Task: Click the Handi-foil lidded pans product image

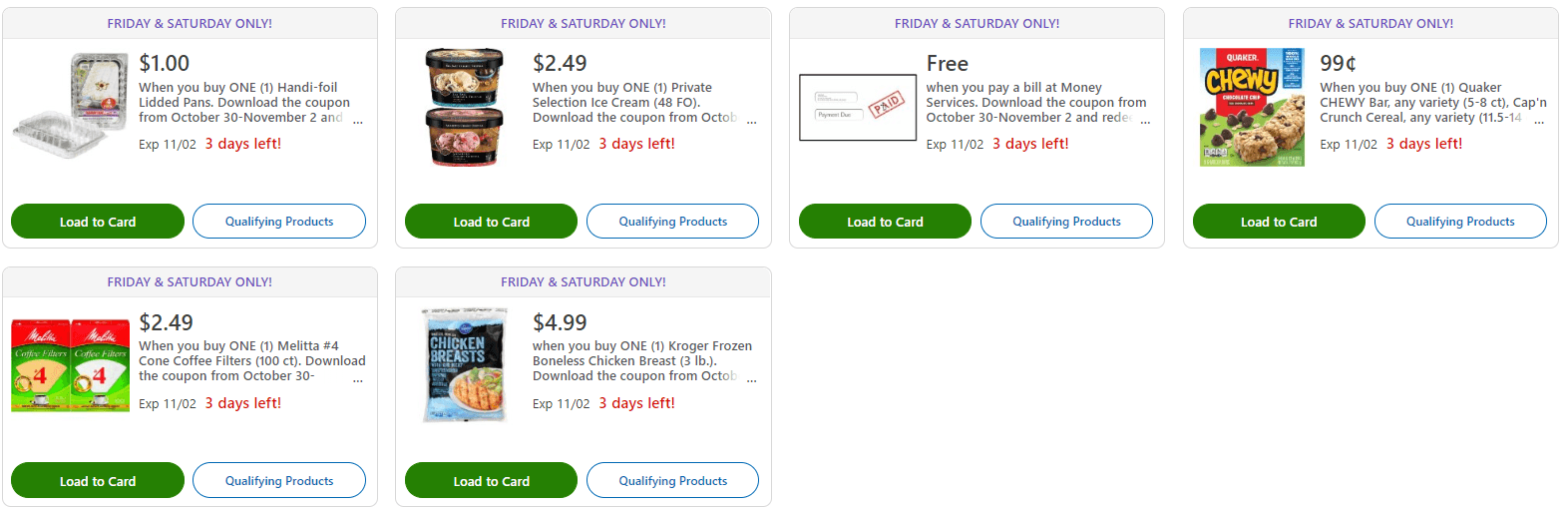Action: 71,108
